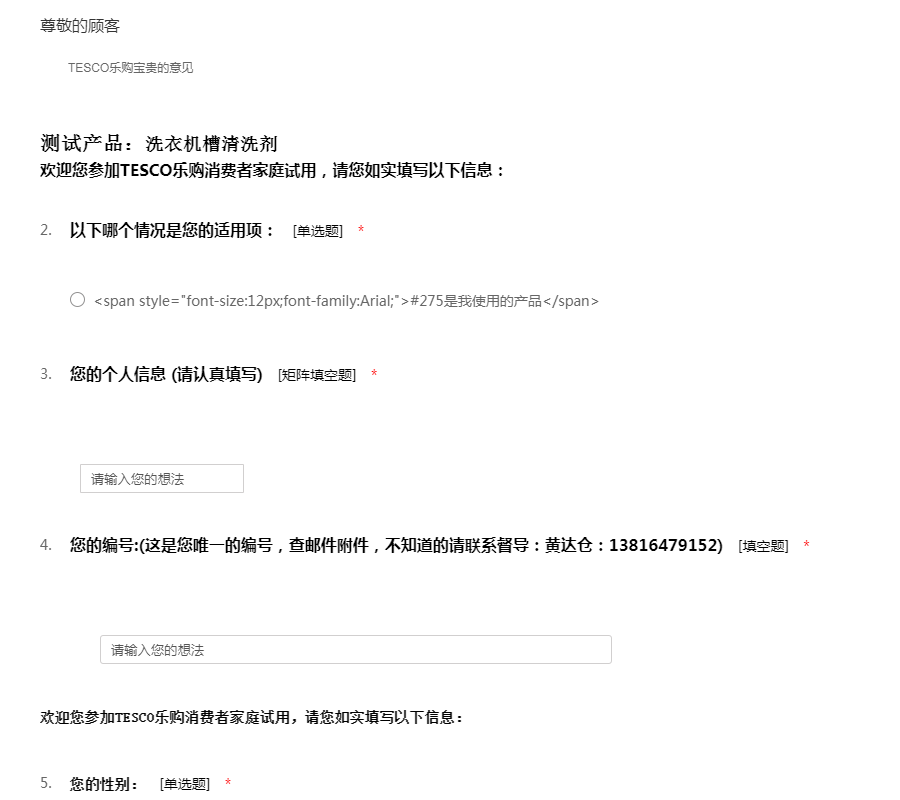Viewport: 900px width, 800px height.
Task: Click the red required asterisk of question 3
Action: [374, 376]
